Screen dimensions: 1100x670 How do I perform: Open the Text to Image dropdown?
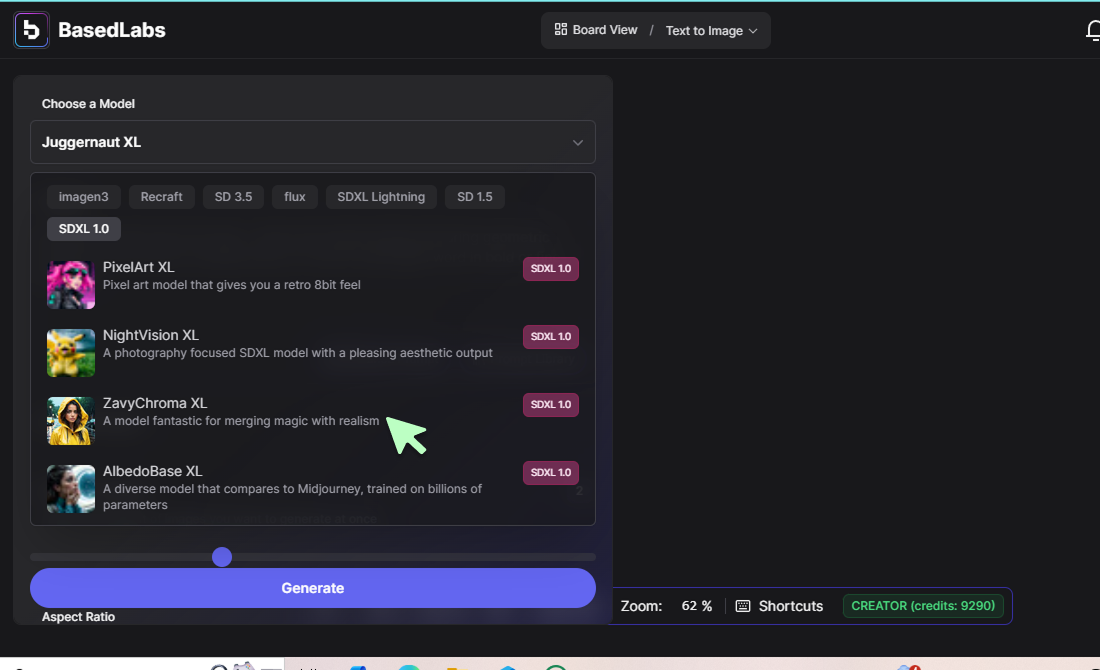click(711, 31)
